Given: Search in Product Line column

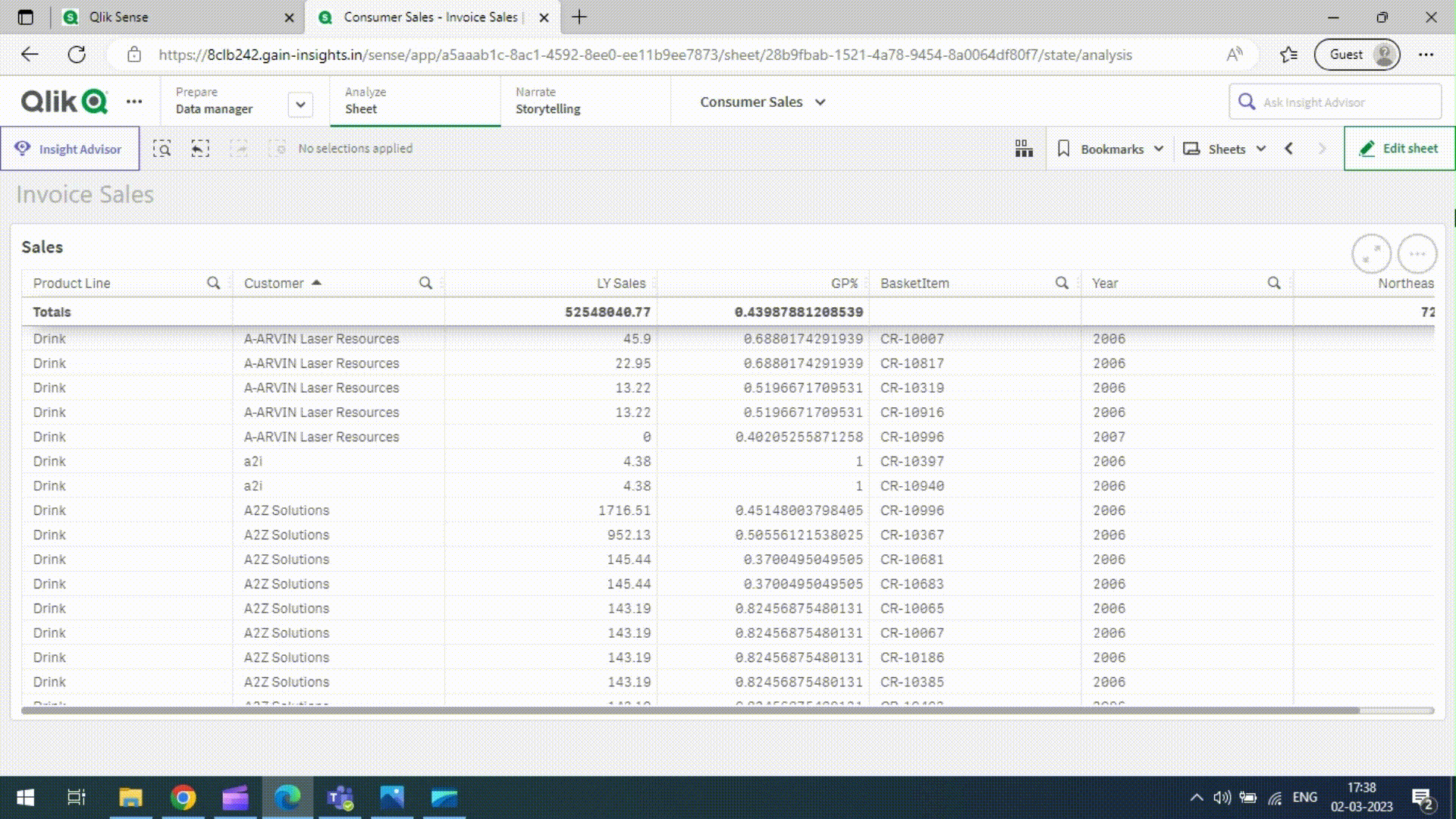Looking at the screenshot, I should 214,283.
